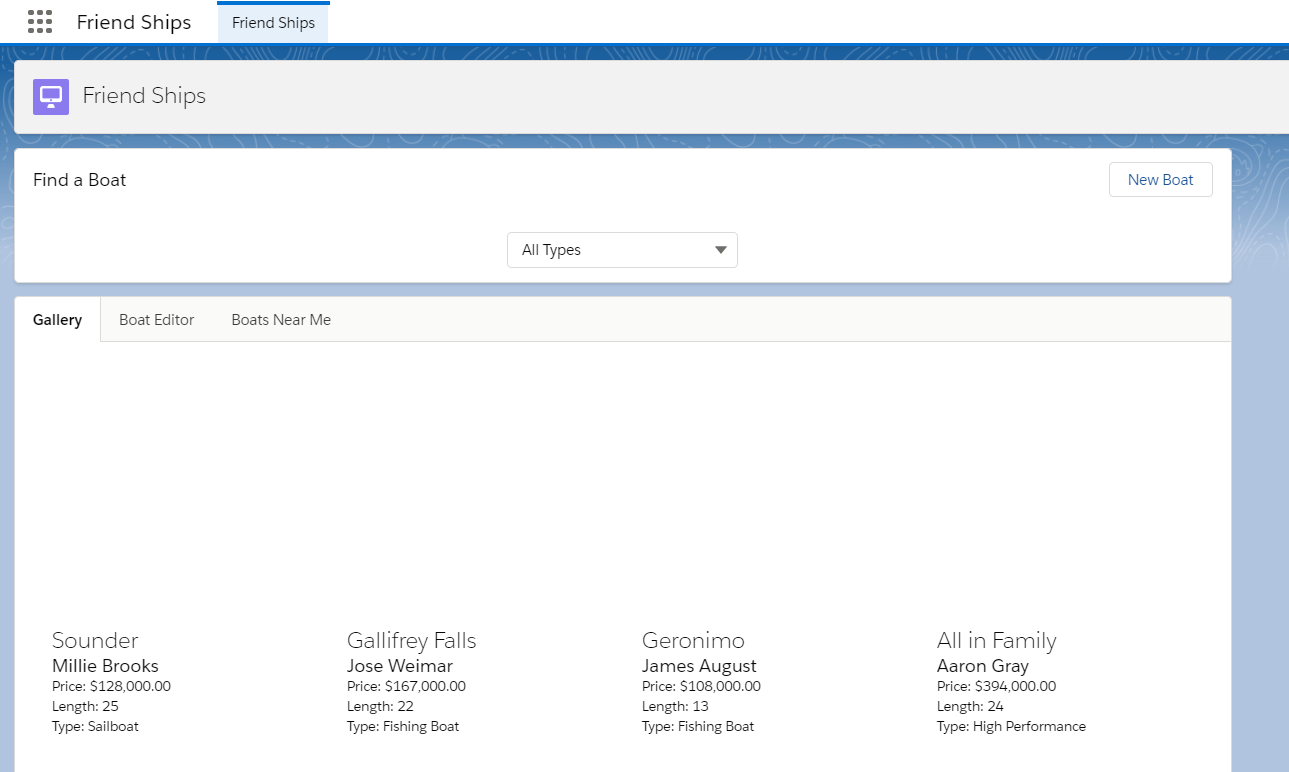
Task: Click contact name Aaron Gray
Action: point(983,666)
